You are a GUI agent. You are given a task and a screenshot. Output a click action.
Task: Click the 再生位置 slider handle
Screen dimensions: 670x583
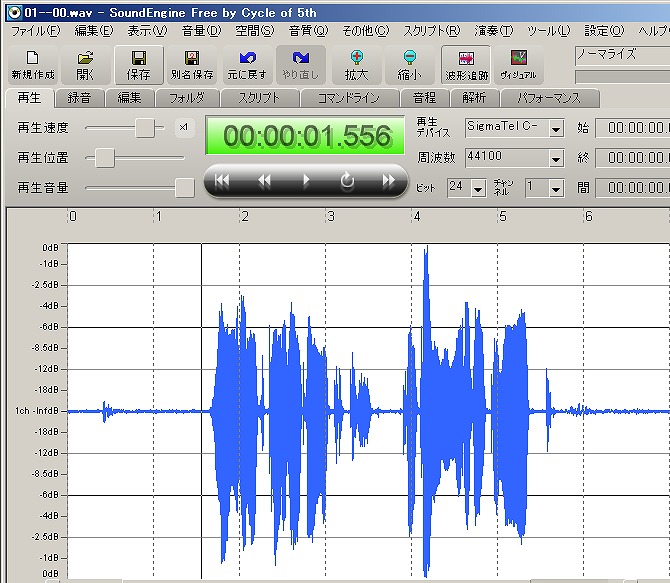pos(105,158)
